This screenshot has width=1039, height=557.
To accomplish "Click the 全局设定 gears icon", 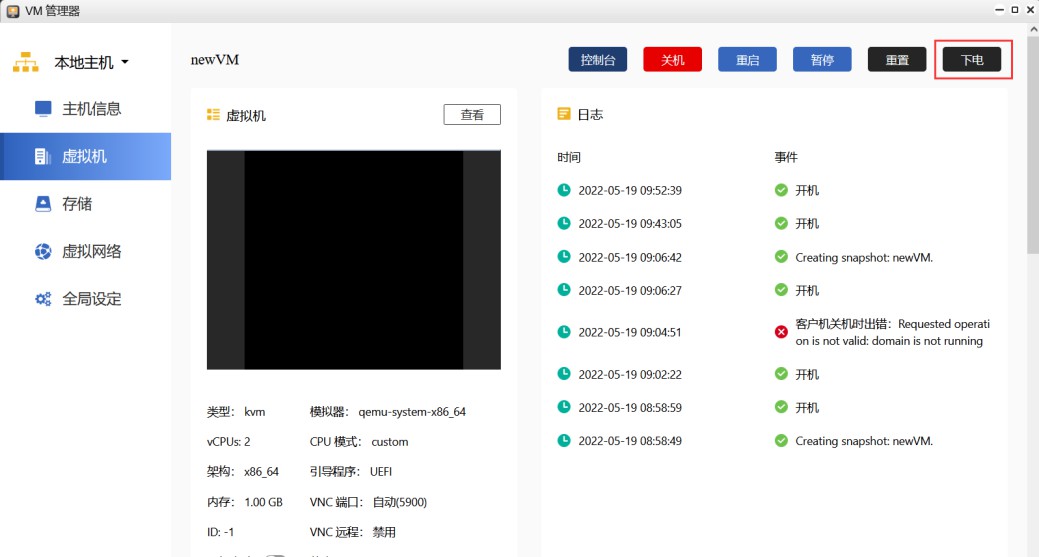I will click(43, 299).
